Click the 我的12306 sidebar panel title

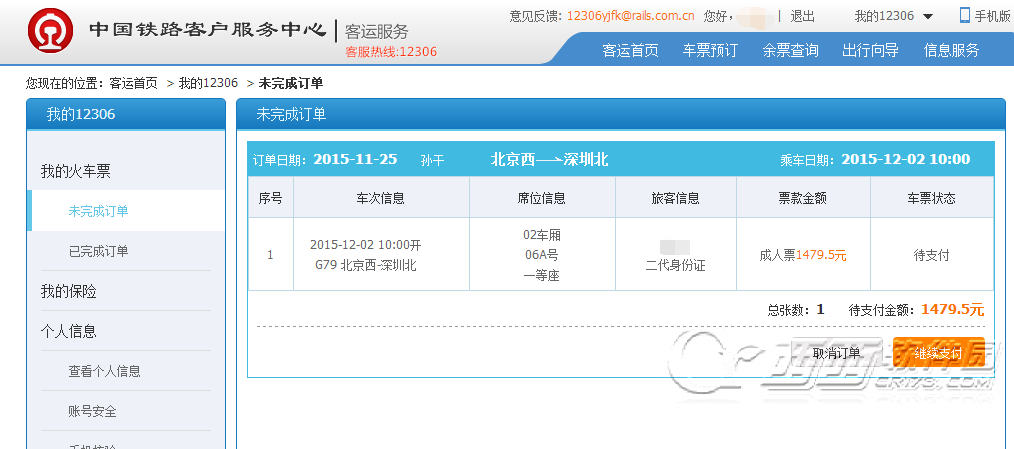click(81, 115)
